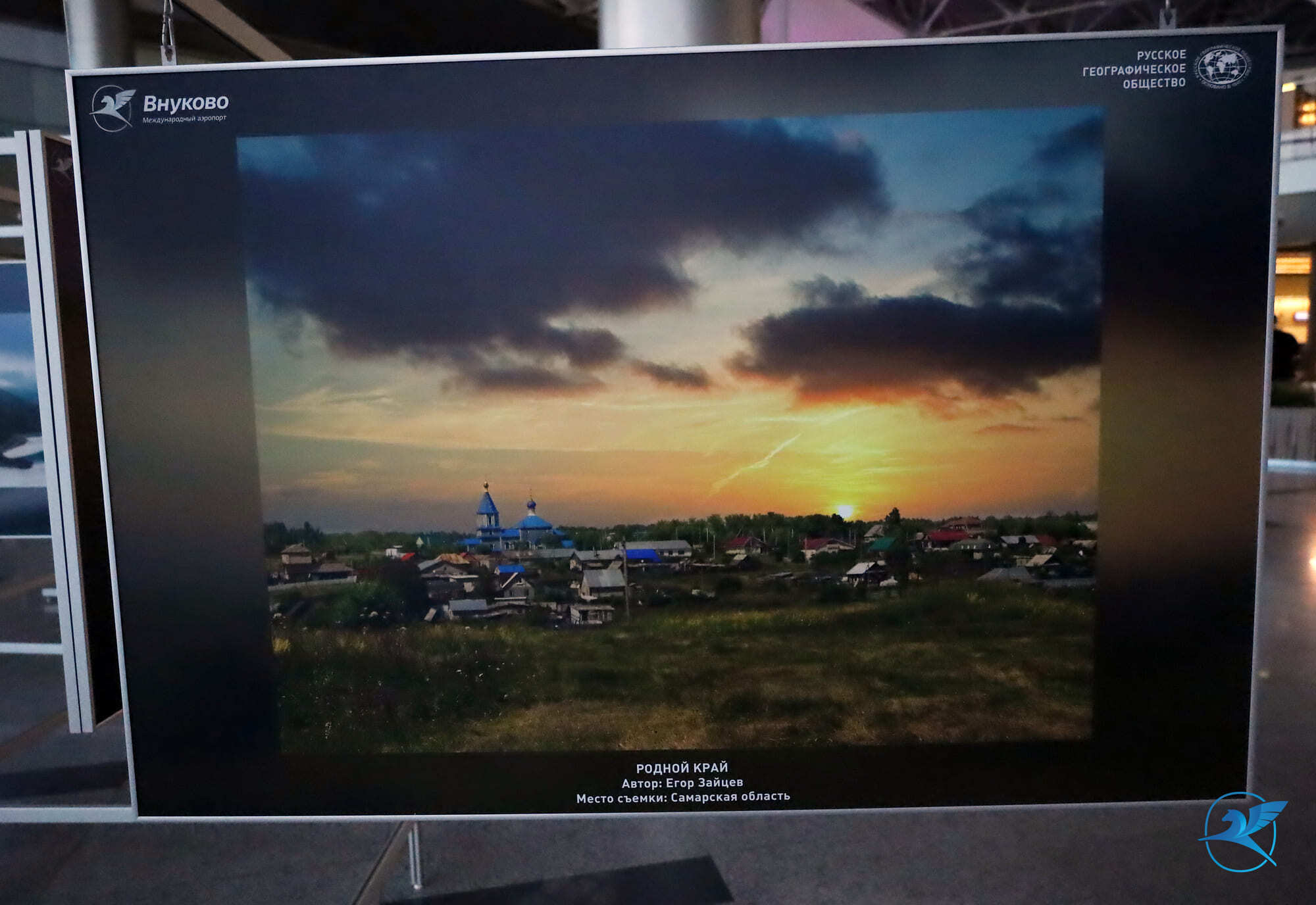The image size is (1316, 905).
Task: Click the Vnukovo bird logo emblem
Action: 113,109
